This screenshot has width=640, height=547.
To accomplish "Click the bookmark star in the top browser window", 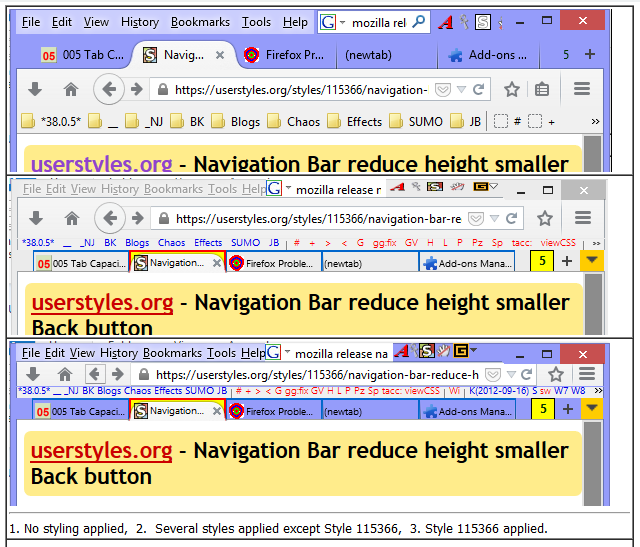I will tap(511, 89).
